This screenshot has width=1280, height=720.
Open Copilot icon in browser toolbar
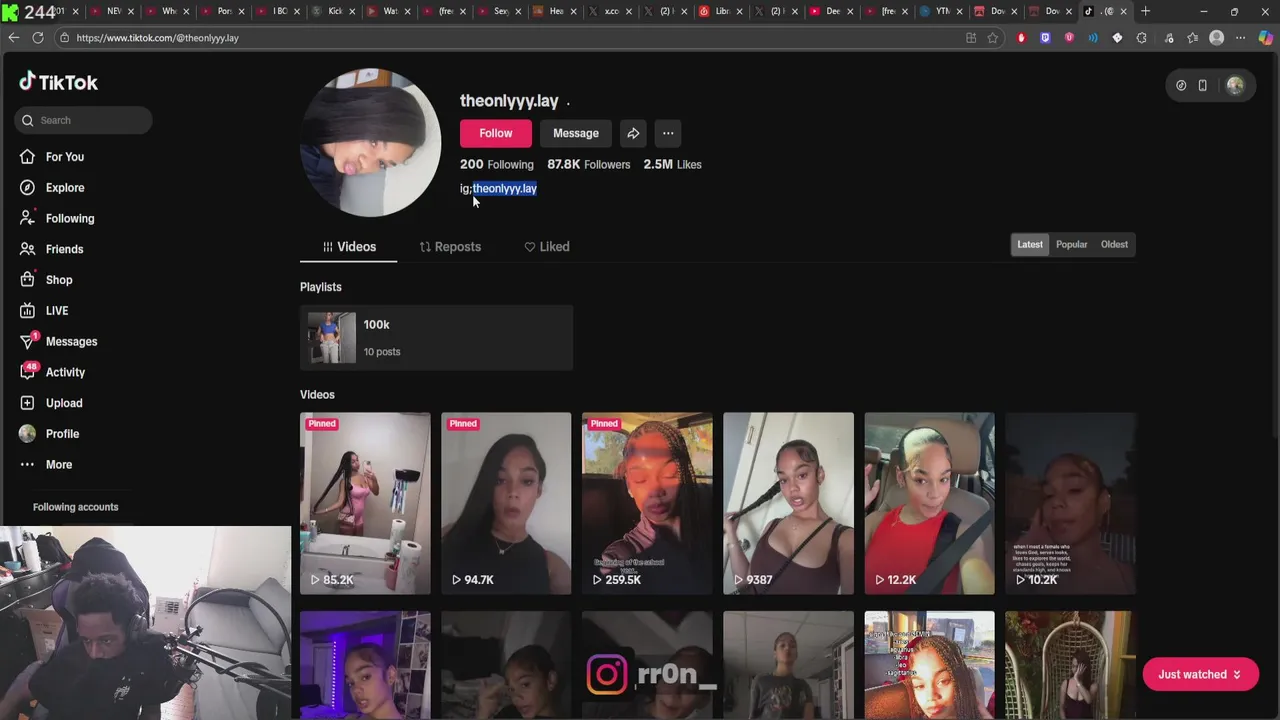[1265, 38]
